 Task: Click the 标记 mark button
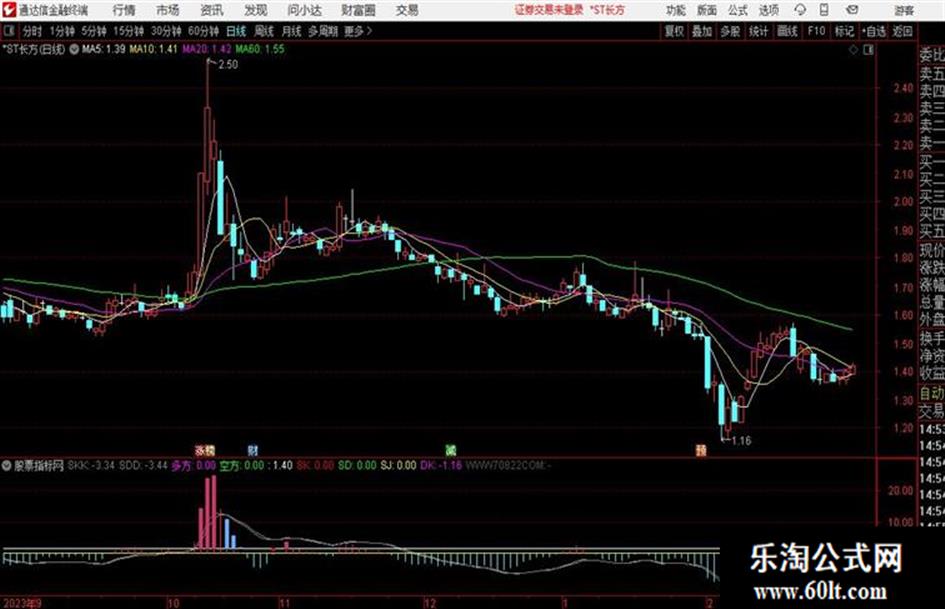click(844, 31)
